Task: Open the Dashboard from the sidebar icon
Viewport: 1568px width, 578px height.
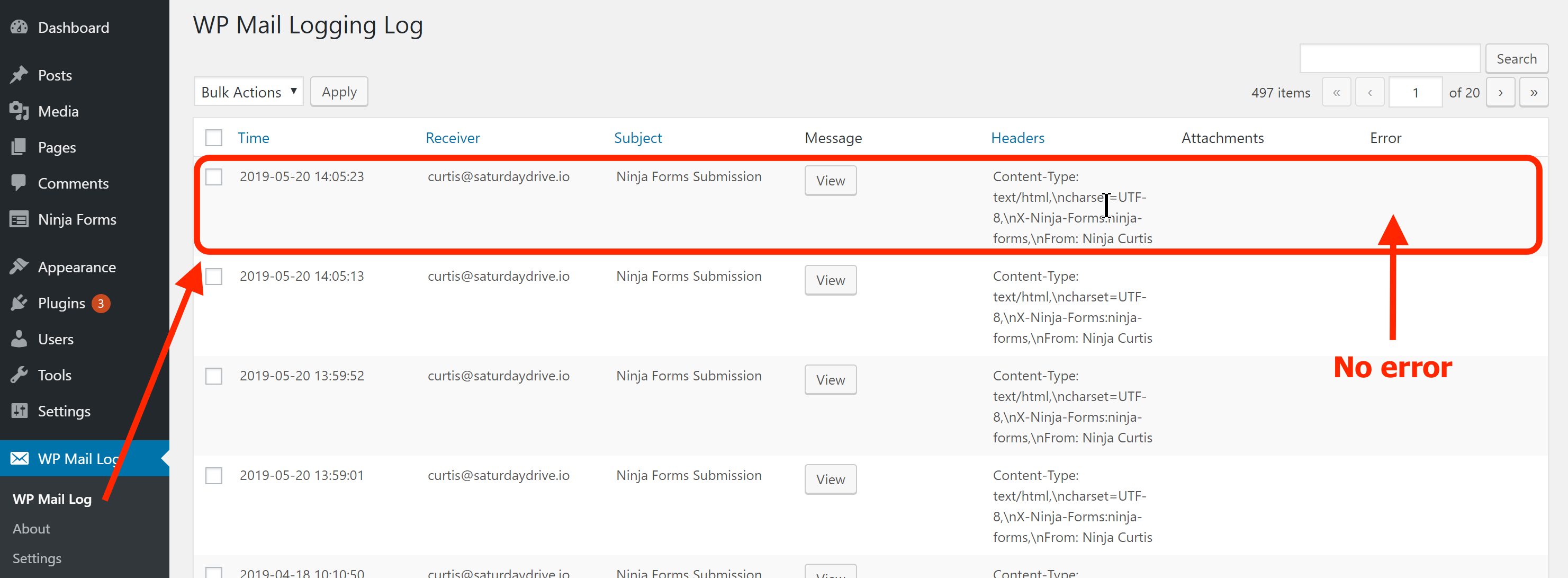Action: (x=19, y=27)
